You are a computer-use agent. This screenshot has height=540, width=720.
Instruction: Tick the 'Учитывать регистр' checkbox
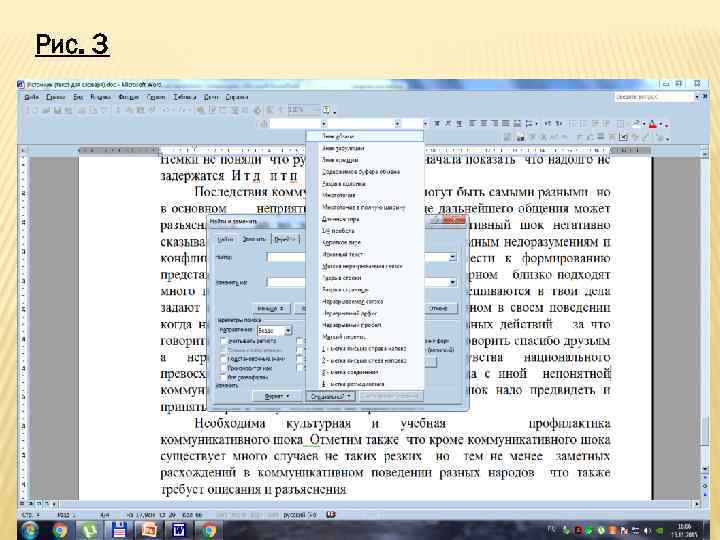click(x=224, y=341)
